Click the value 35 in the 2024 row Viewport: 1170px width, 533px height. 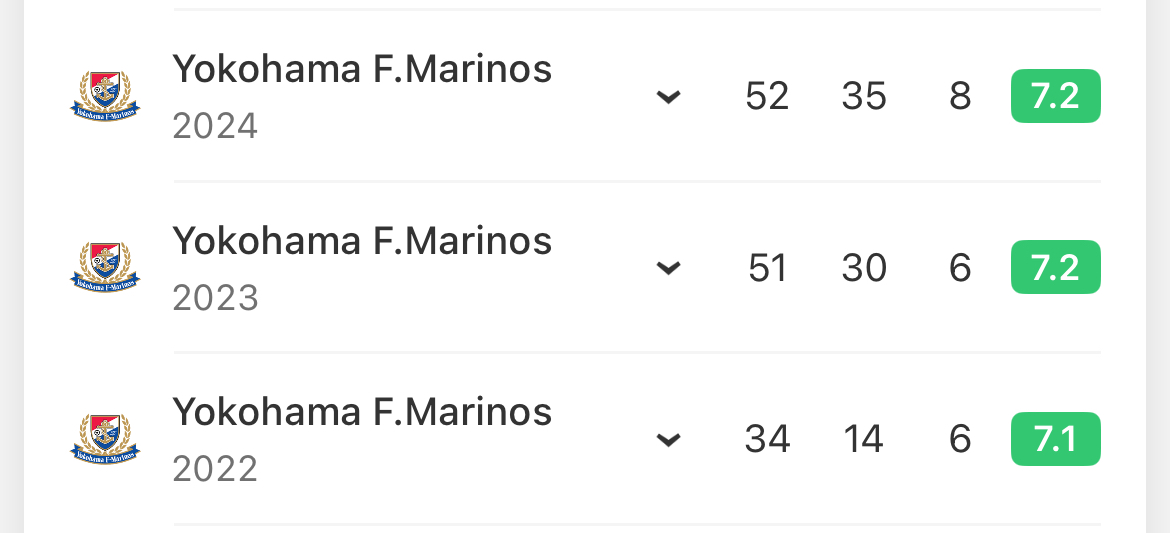click(x=864, y=96)
